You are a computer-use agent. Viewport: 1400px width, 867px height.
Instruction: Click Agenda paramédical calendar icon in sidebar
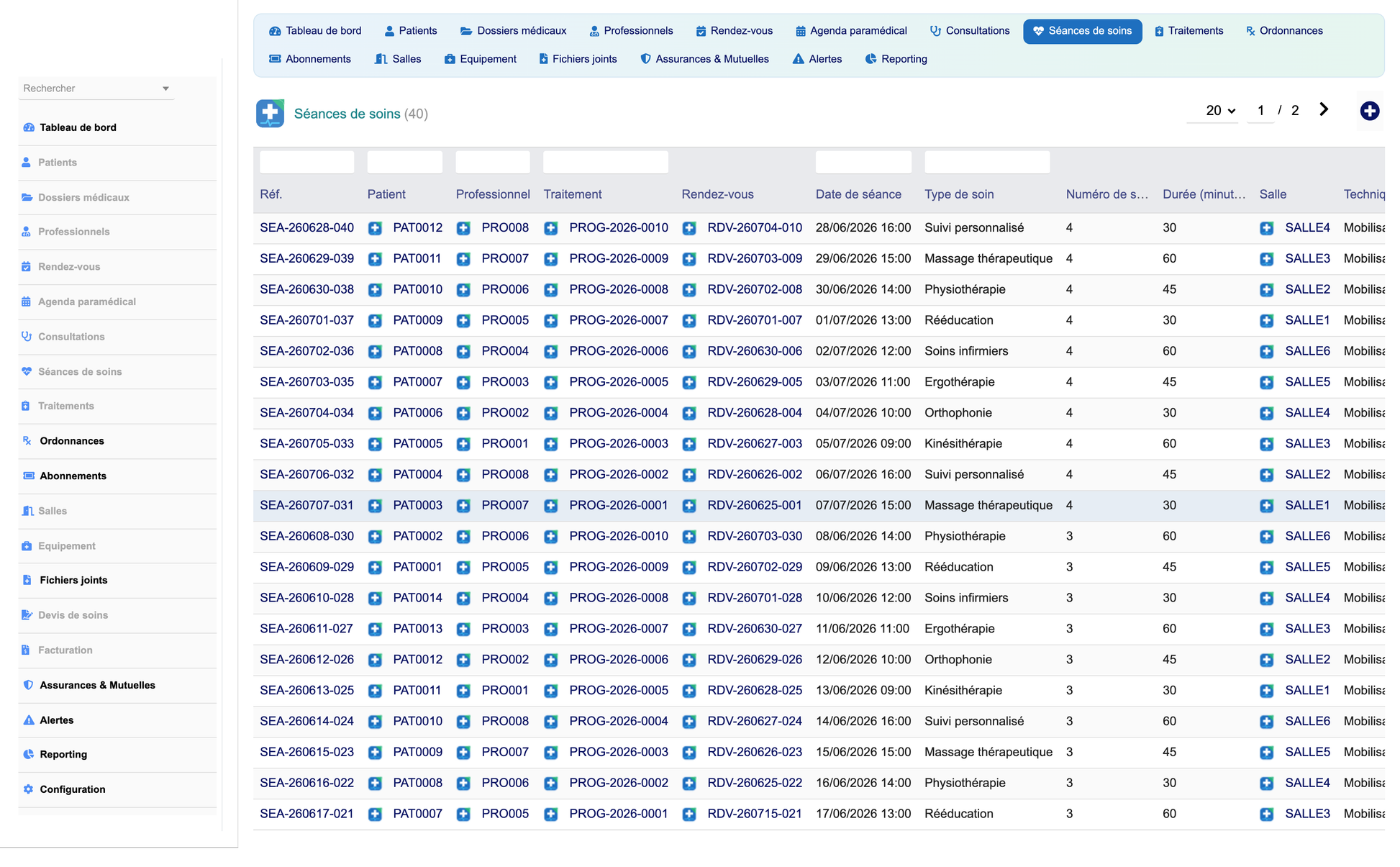point(27,301)
